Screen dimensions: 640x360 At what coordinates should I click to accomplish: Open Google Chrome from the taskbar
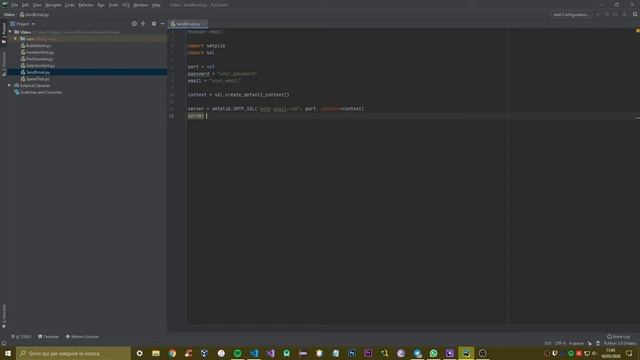pos(172,353)
